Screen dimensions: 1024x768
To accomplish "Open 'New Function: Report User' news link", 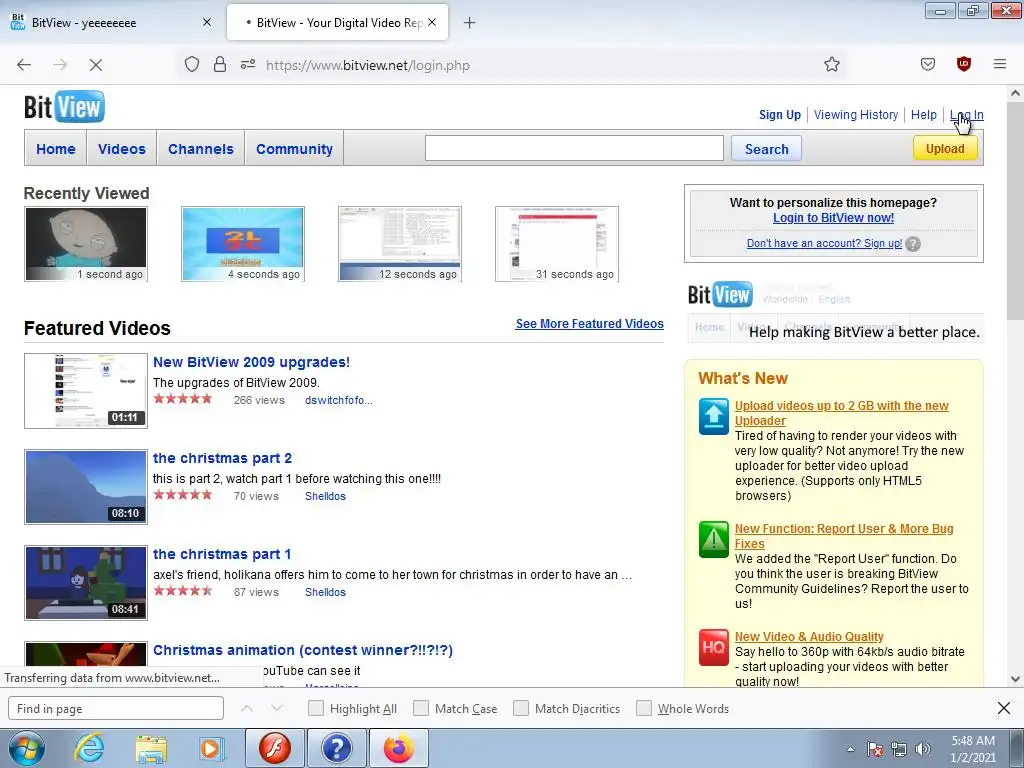I will click(x=844, y=536).
